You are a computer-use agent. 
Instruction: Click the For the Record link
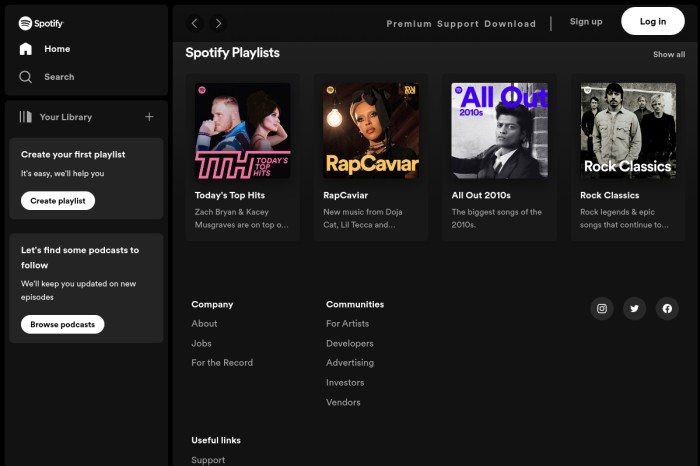222,362
